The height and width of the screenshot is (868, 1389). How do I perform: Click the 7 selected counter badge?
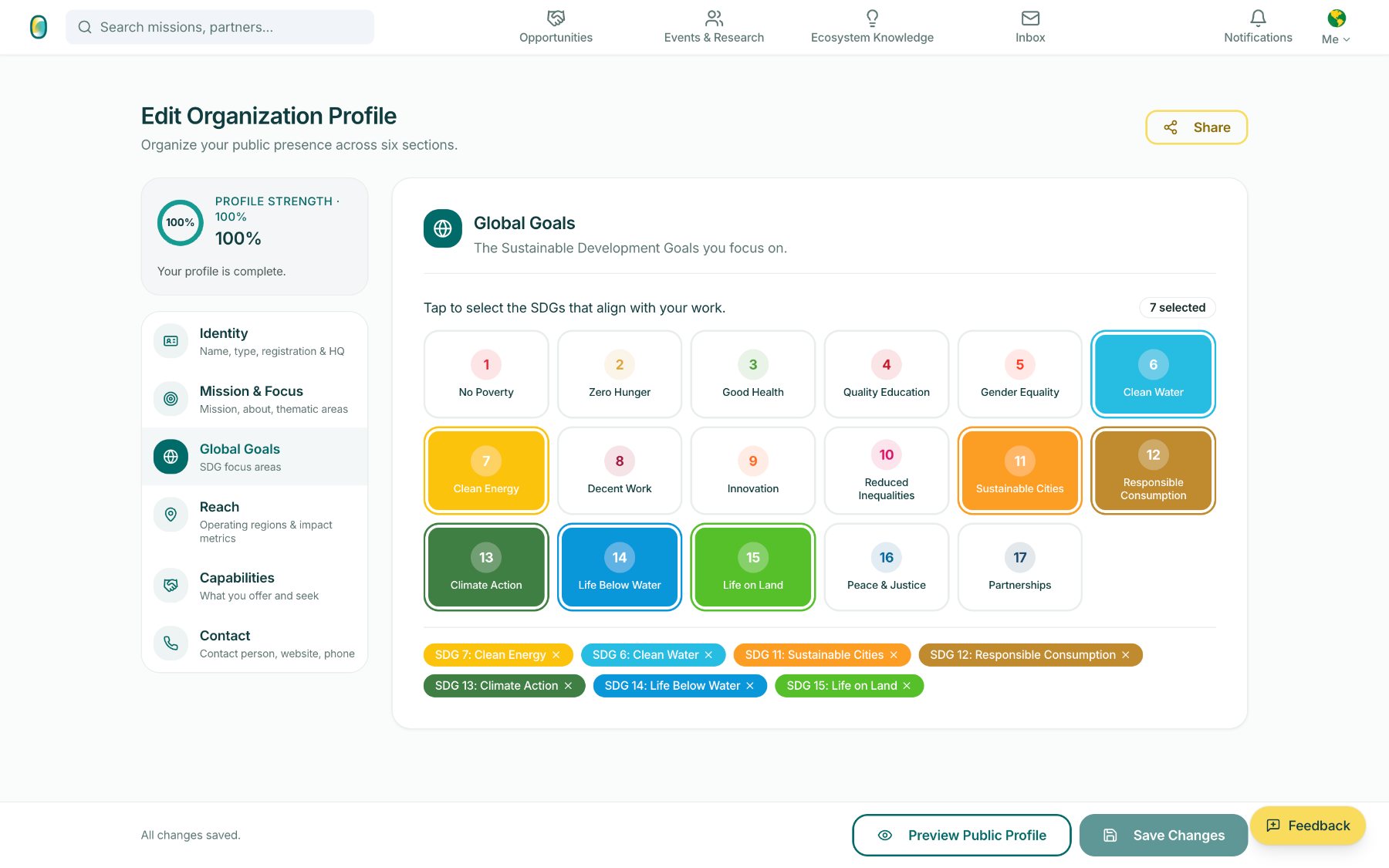1178,308
